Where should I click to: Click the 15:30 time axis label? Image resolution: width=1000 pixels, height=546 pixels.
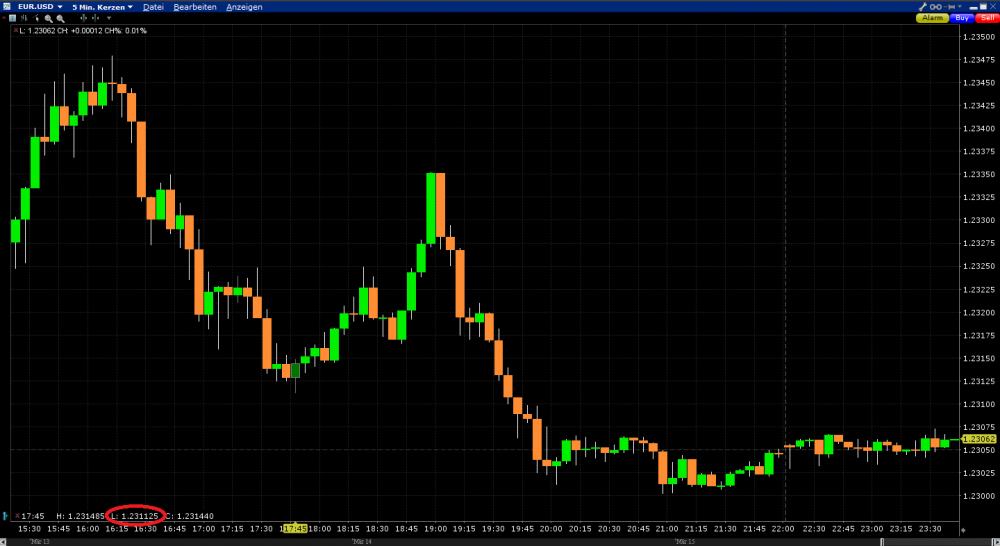pos(29,529)
